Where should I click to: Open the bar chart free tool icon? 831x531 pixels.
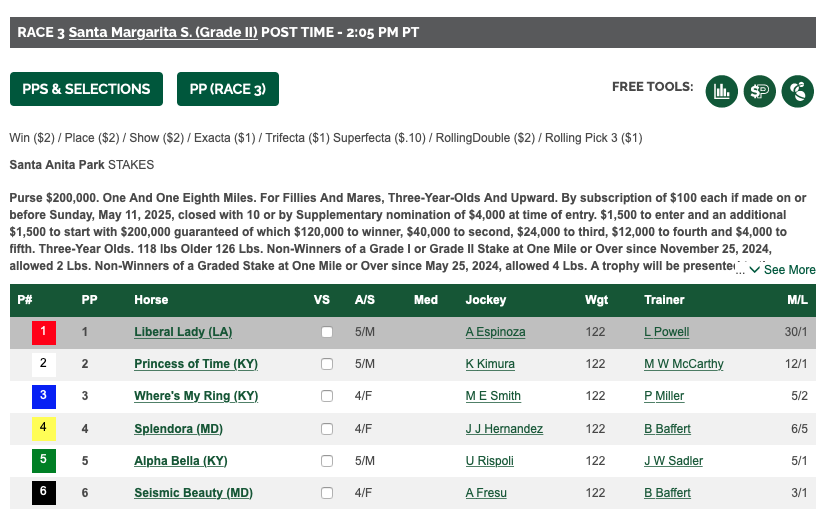coord(721,91)
